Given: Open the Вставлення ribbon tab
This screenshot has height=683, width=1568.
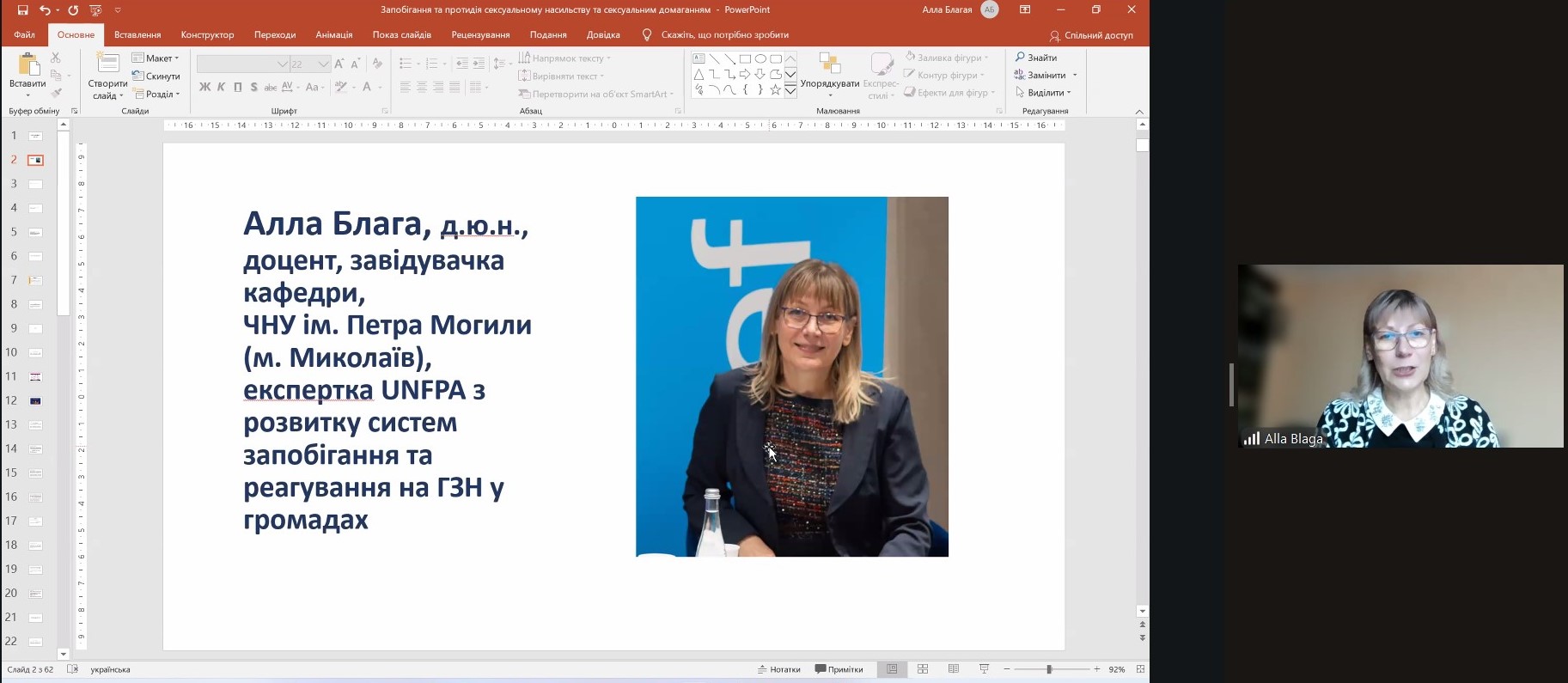Looking at the screenshot, I should 137,35.
